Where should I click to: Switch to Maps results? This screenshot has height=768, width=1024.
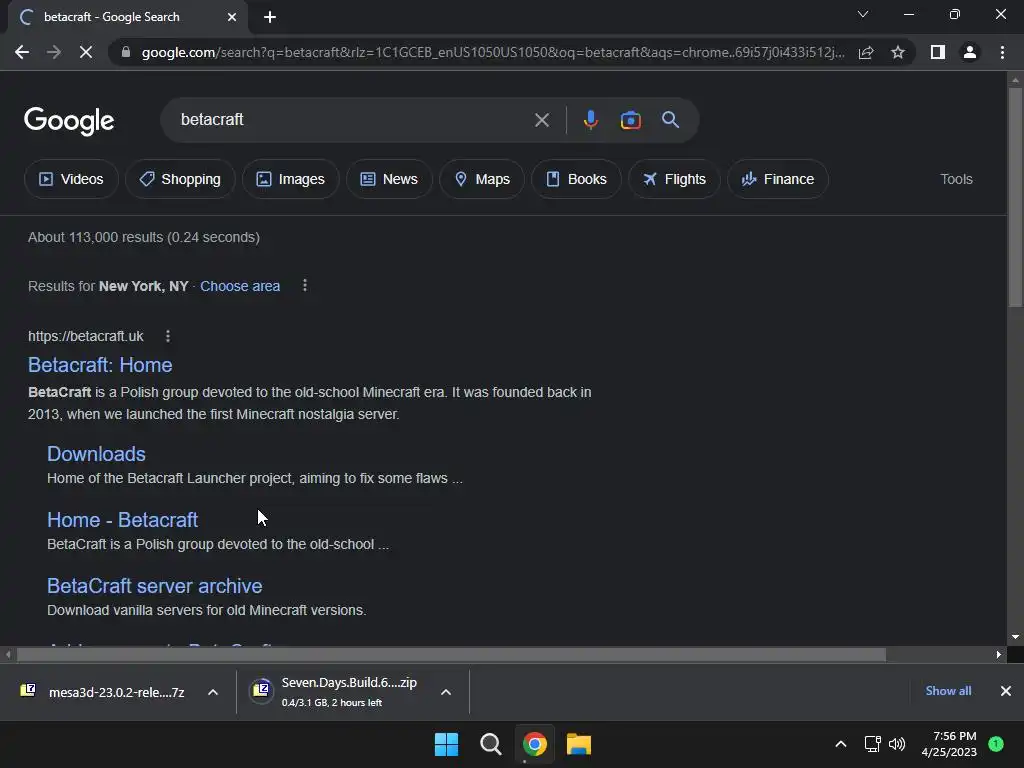pyautogui.click(x=482, y=179)
